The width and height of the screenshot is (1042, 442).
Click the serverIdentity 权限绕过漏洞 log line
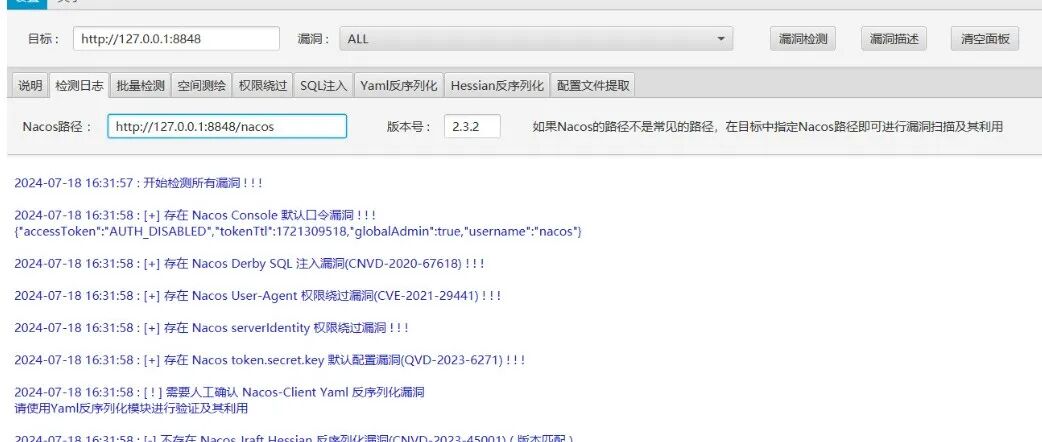click(x=211, y=328)
